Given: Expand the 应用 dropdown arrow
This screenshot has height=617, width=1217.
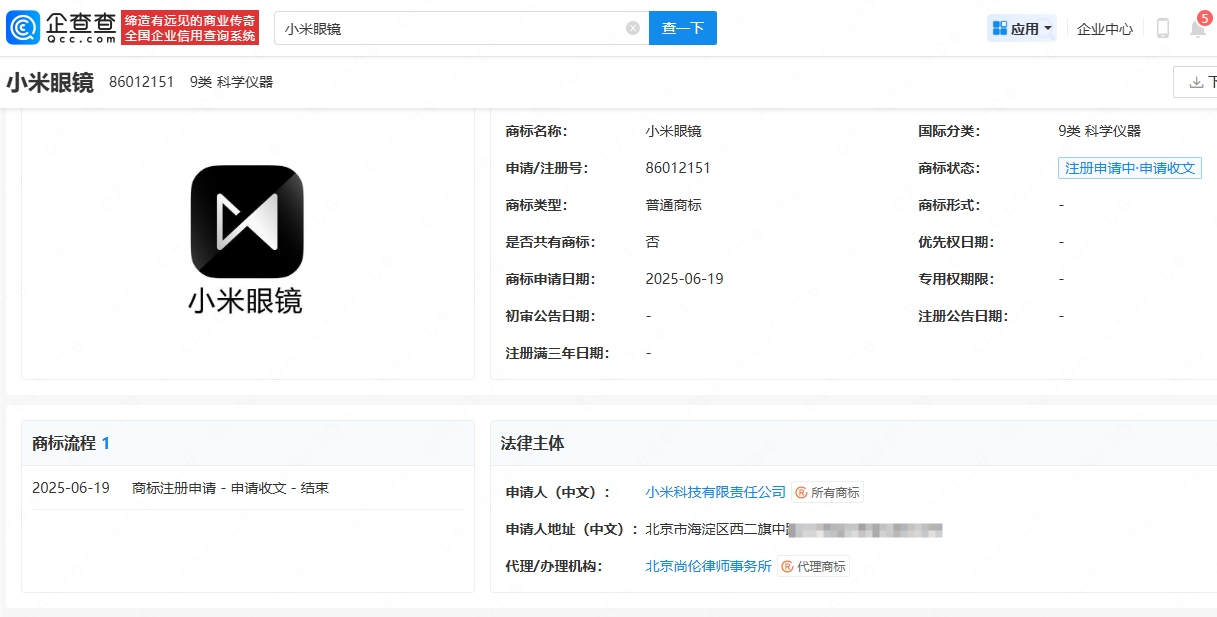Looking at the screenshot, I should coord(1048,28).
